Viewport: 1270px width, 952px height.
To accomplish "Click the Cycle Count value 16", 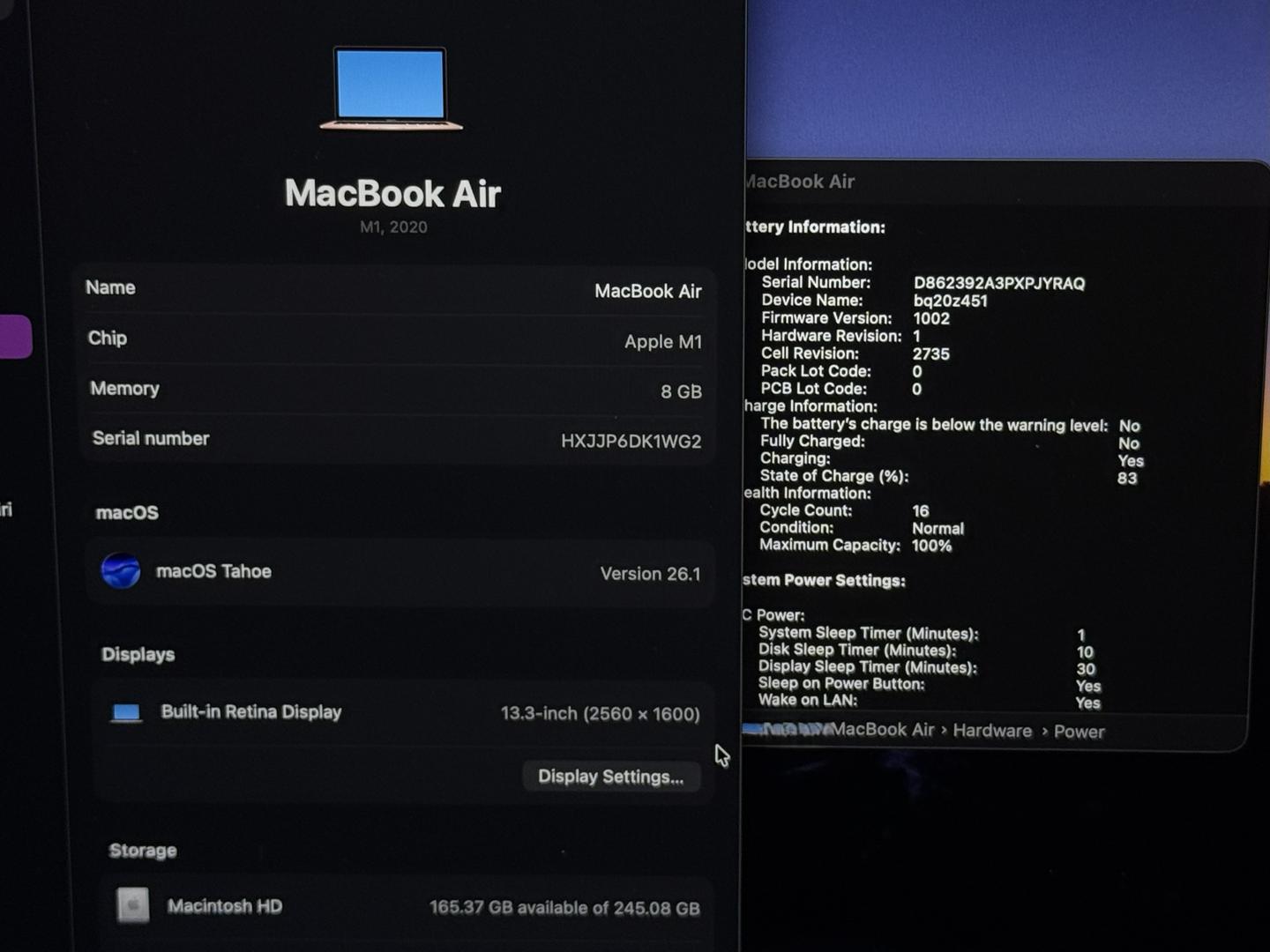I will 920,511.
